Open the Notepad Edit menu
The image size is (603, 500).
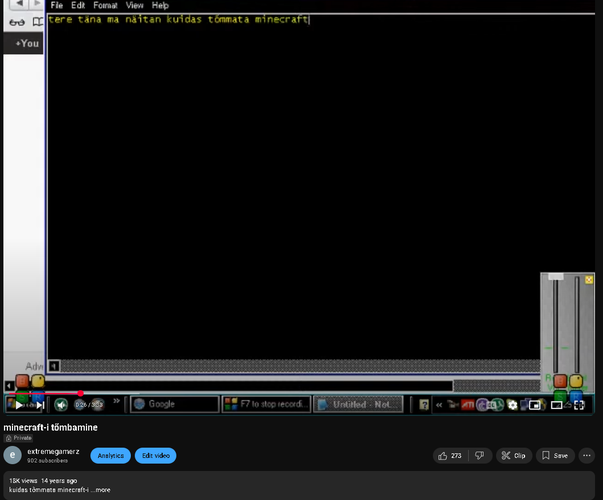click(x=78, y=5)
